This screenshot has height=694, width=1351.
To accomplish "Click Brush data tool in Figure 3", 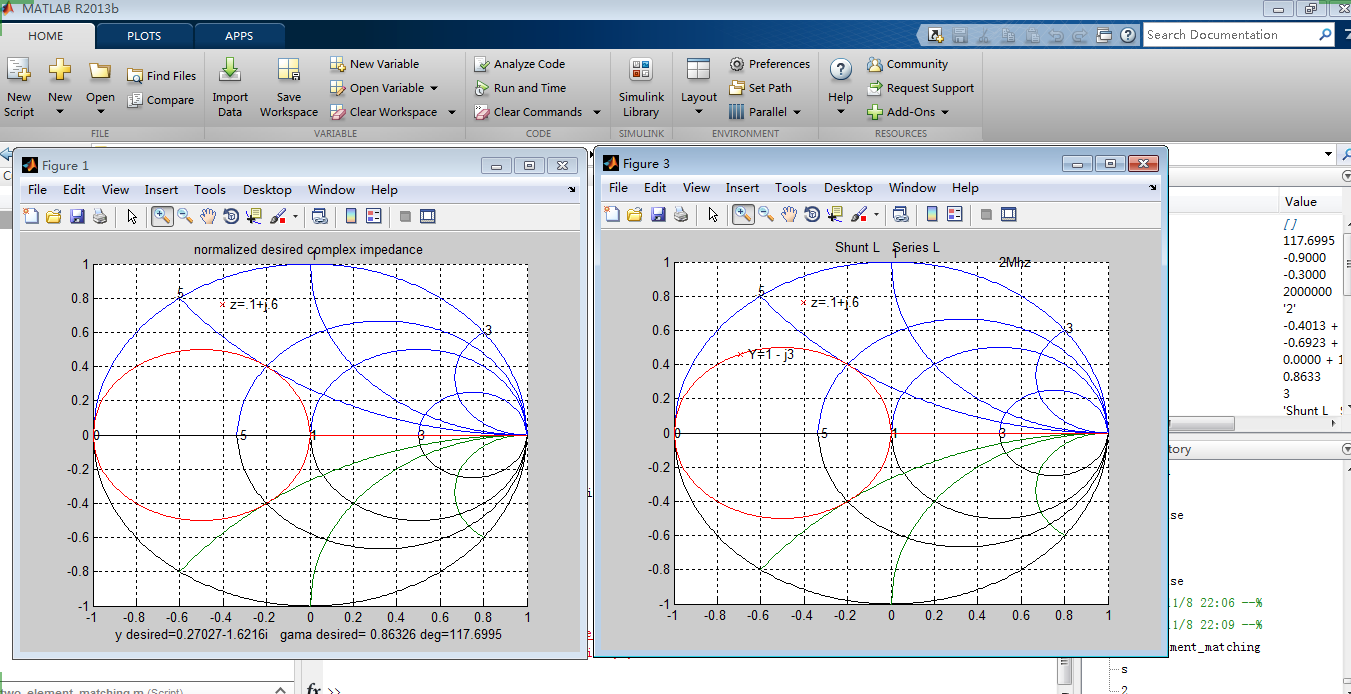I will [859, 214].
